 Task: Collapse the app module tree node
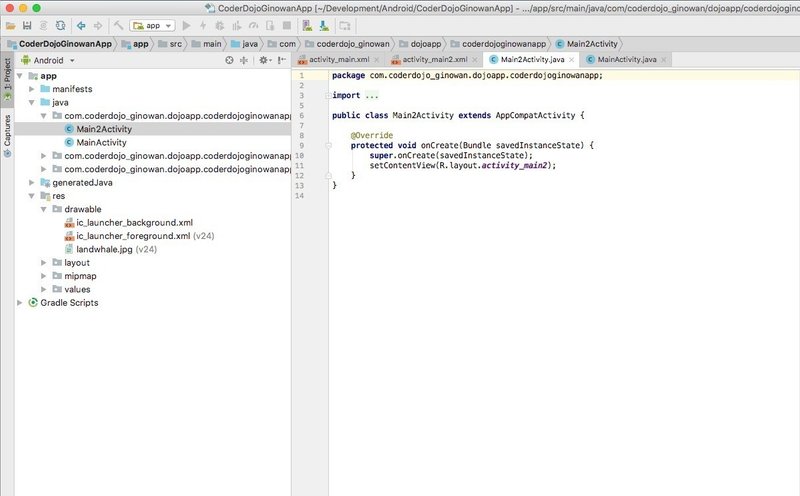pos(19,76)
